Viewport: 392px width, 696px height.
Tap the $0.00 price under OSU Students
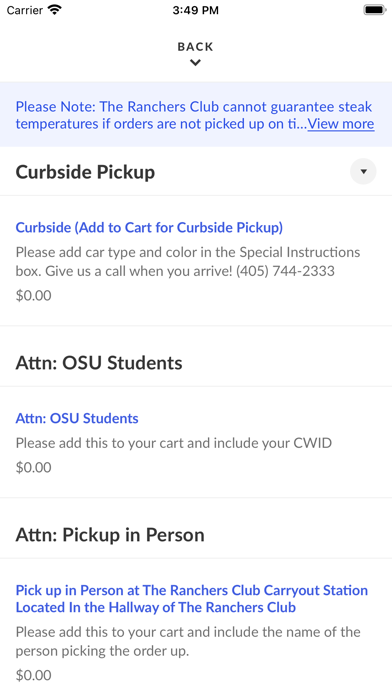[33, 467]
